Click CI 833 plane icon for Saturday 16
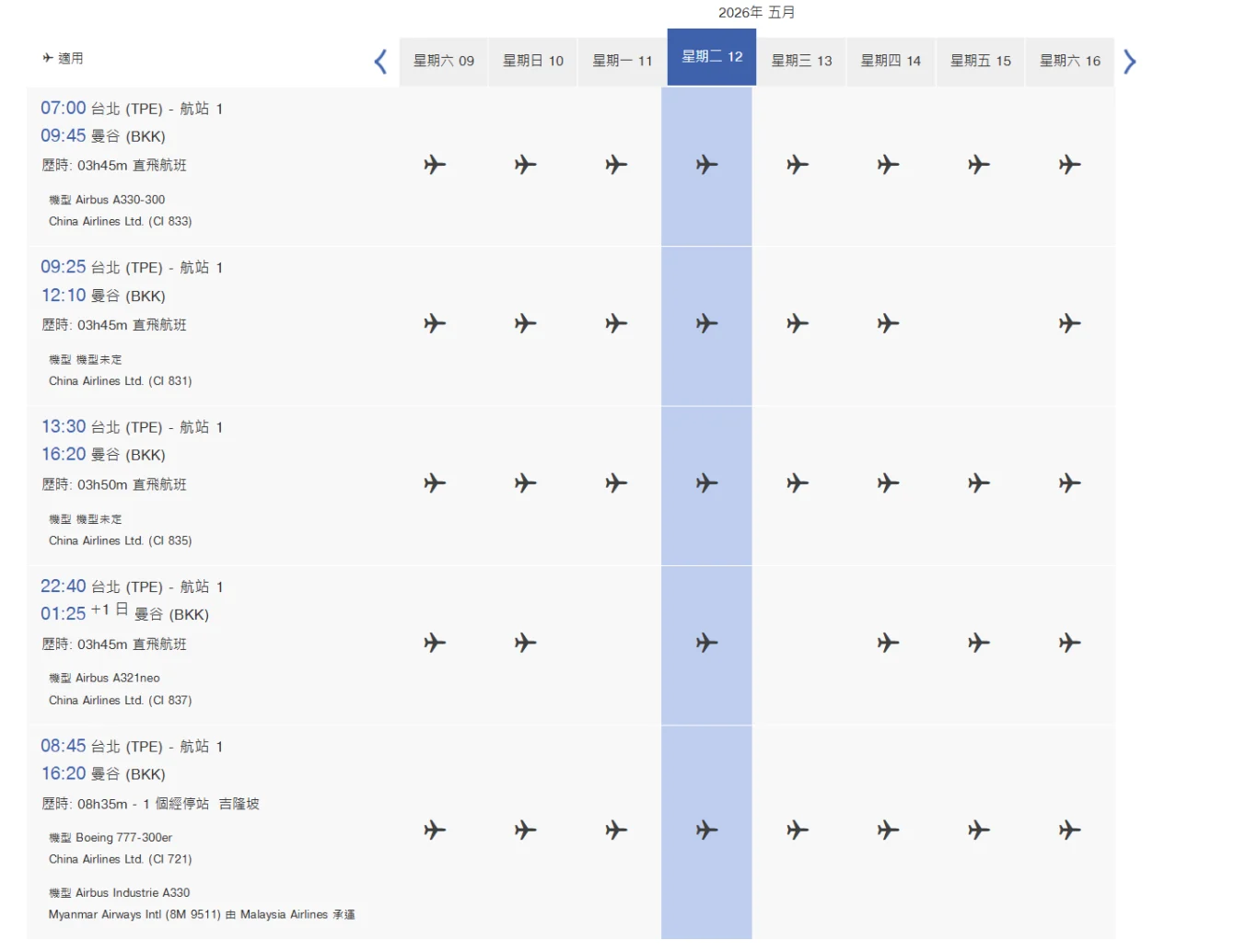The width and height of the screenshot is (1258, 952). pyautogui.click(x=1069, y=165)
